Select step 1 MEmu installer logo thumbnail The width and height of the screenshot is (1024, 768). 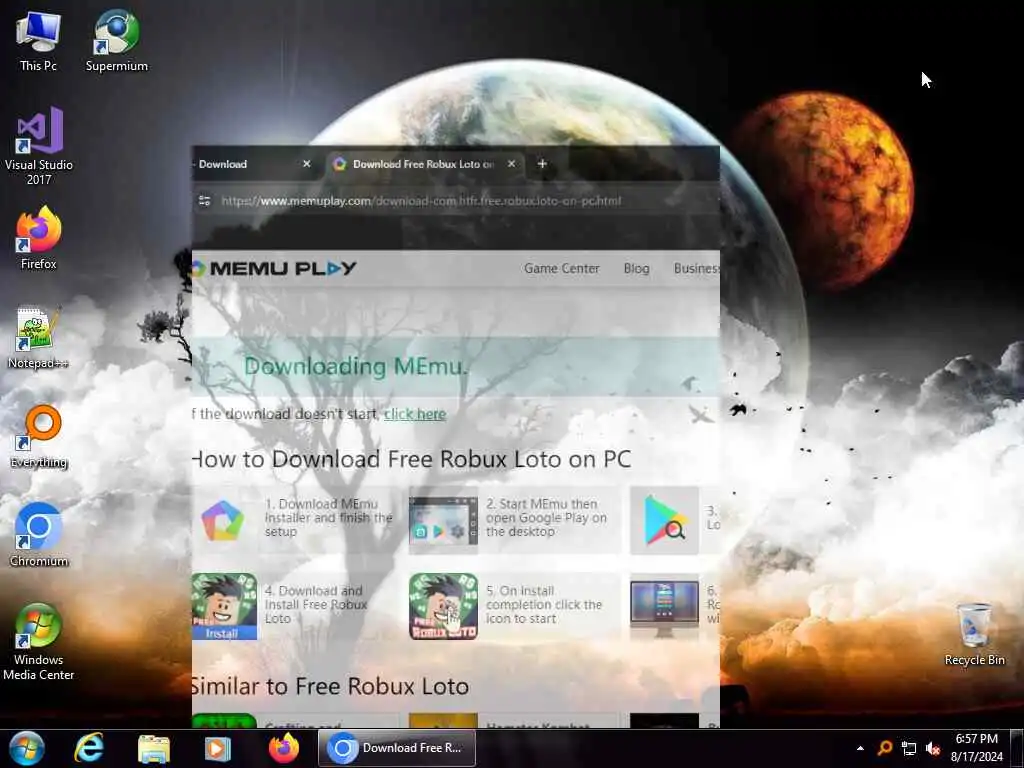223,520
